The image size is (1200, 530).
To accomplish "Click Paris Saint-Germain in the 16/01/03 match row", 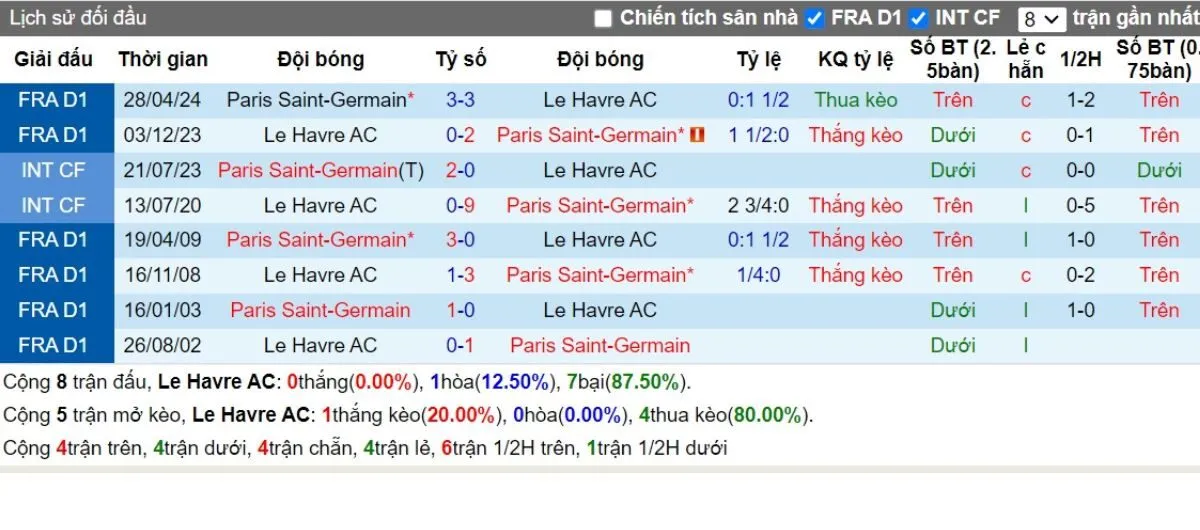I will (x=320, y=310).
